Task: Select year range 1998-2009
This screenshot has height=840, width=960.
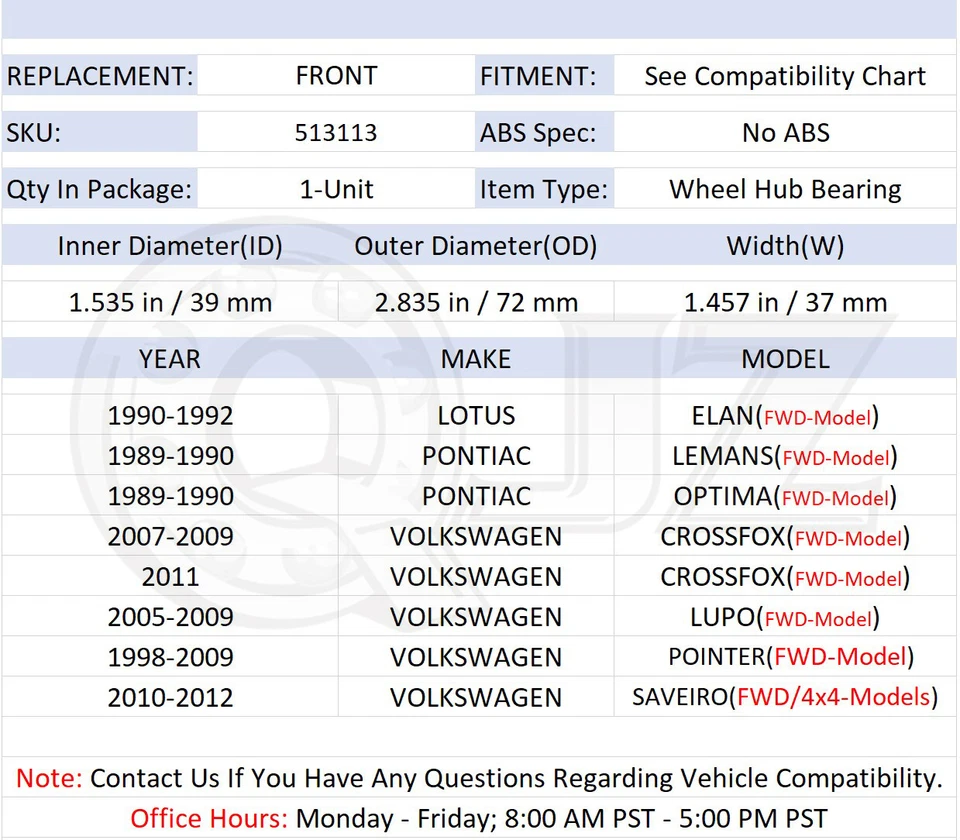Action: tap(171, 658)
